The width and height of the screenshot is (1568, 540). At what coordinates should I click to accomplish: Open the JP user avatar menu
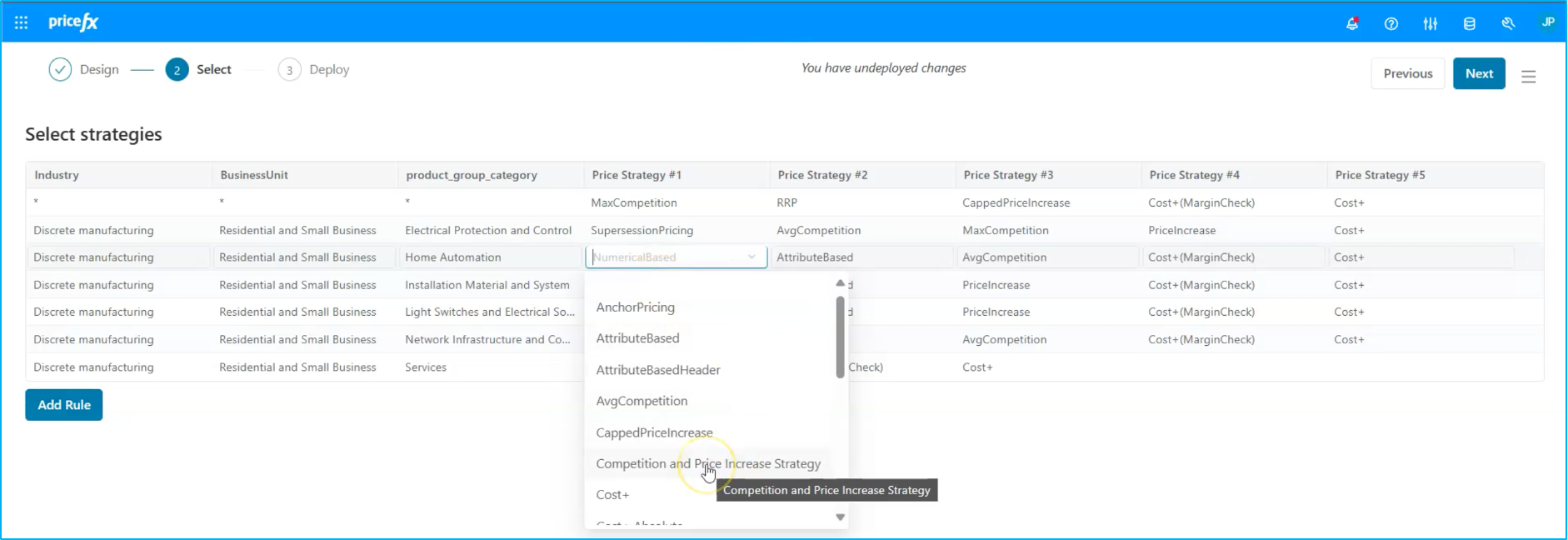(1547, 22)
